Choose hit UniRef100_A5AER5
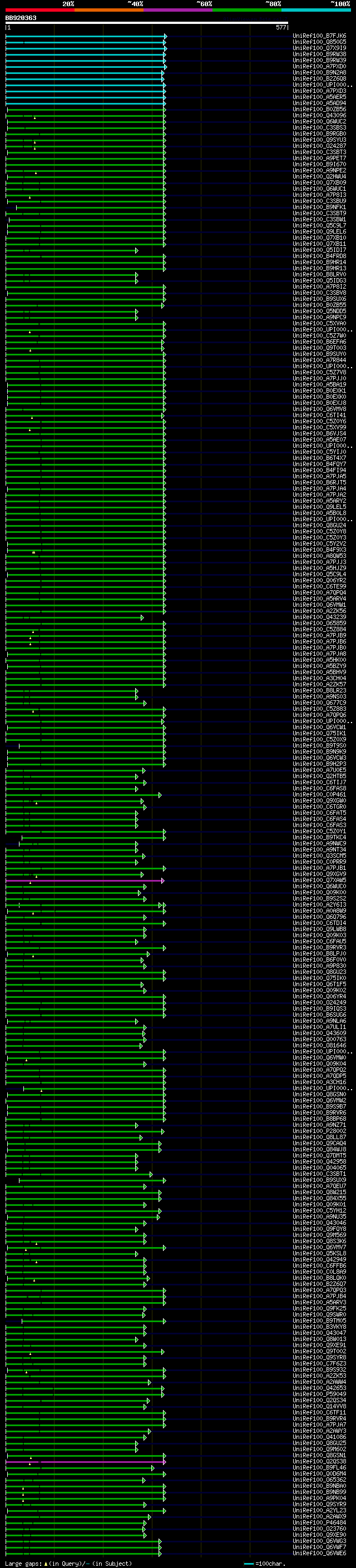The height and width of the screenshot is (1568, 356). [x=319, y=97]
